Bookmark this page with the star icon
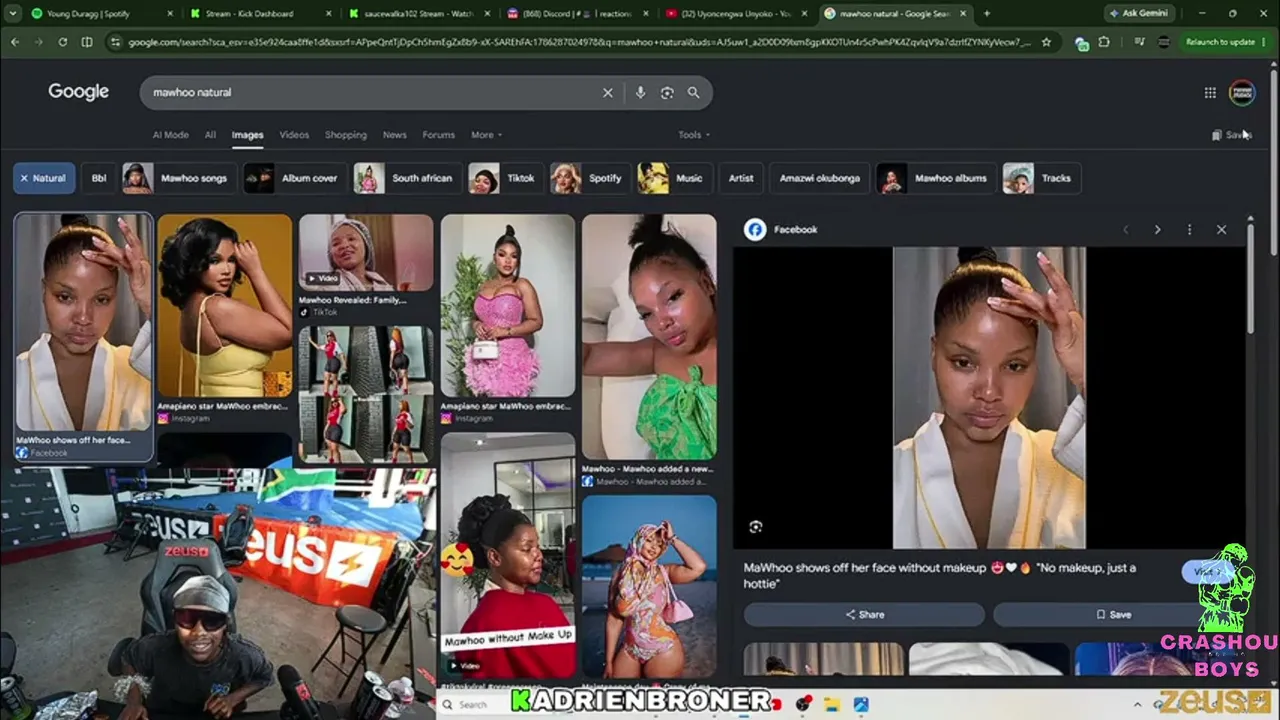The width and height of the screenshot is (1280, 720). [x=1046, y=42]
